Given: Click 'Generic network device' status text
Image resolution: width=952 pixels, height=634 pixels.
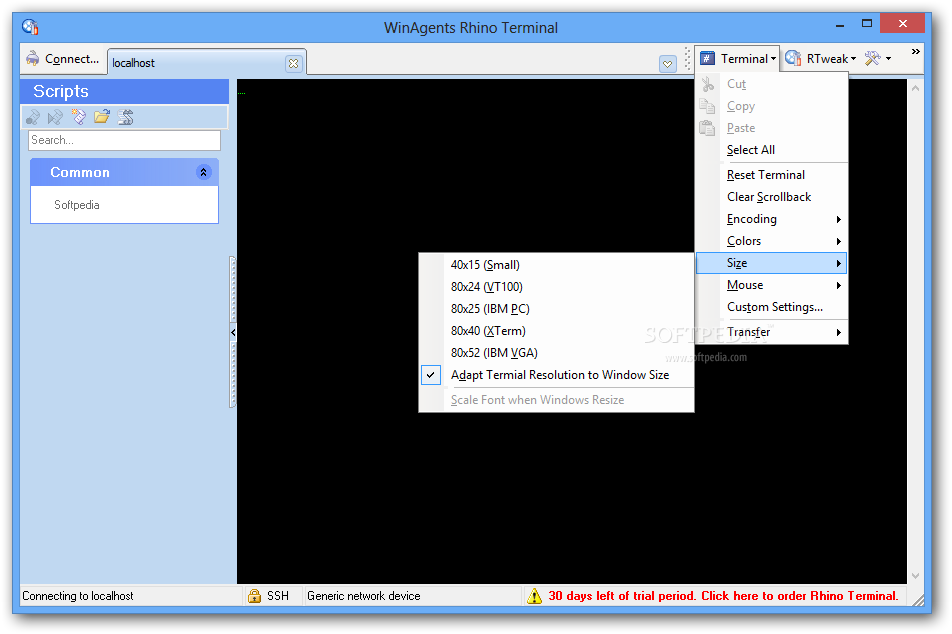Looking at the screenshot, I should 364,596.
